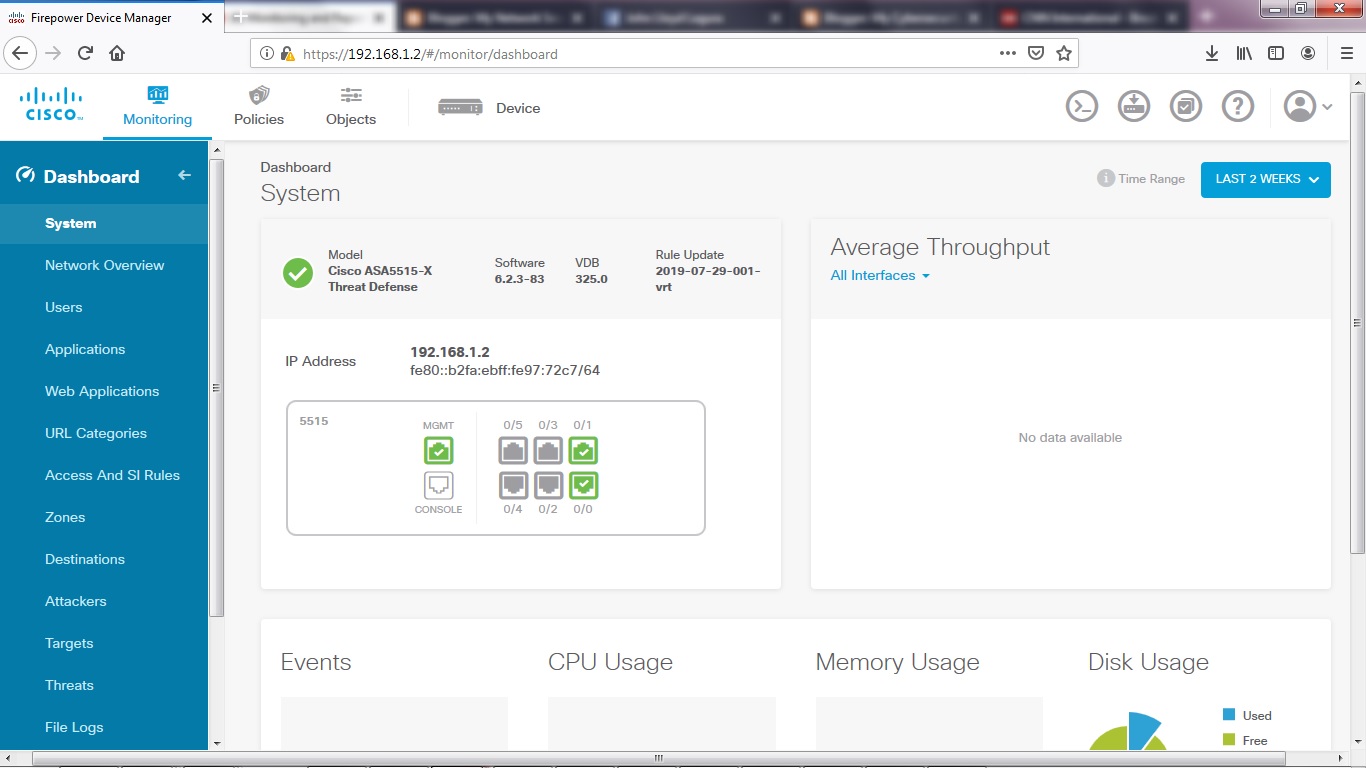Select the Monitoring icon in the navigation
The height and width of the screenshot is (768, 1366).
click(x=157, y=105)
